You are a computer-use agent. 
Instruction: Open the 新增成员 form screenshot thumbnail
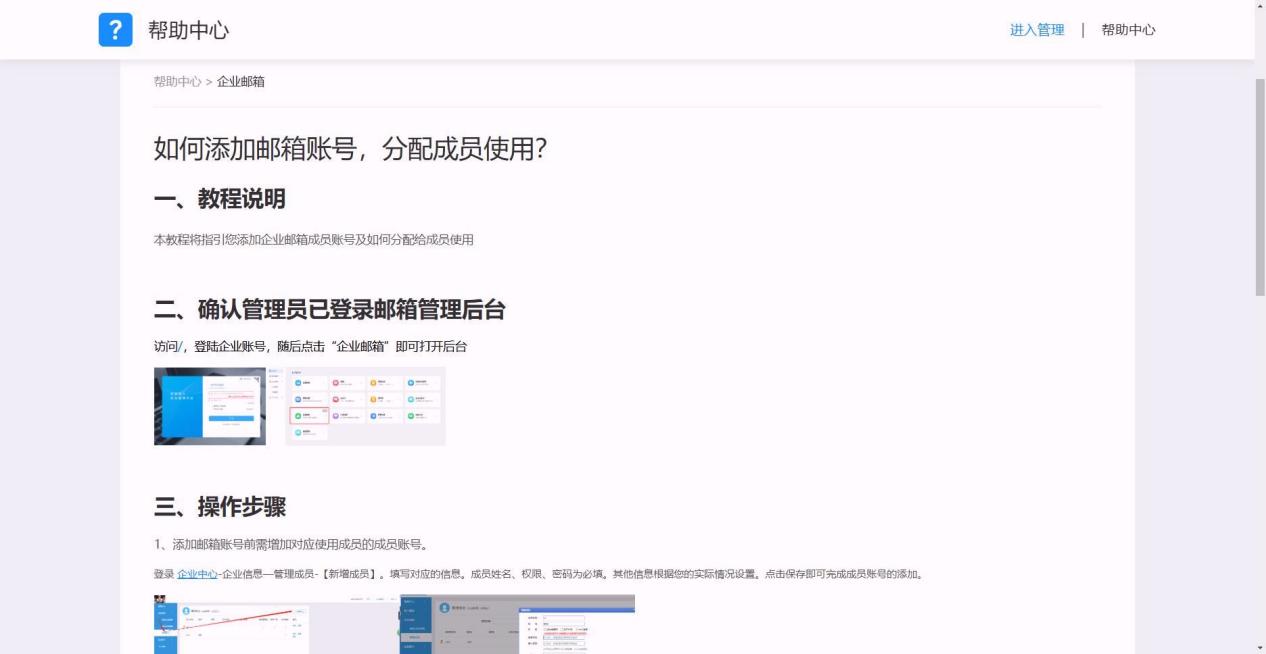pos(517,625)
